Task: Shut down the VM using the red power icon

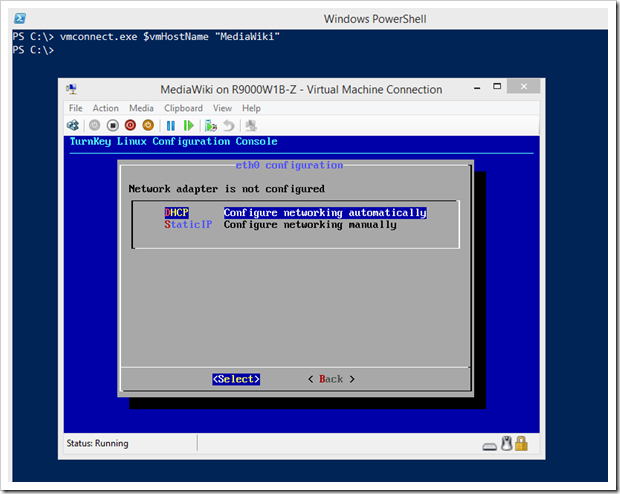Action: pos(130,126)
